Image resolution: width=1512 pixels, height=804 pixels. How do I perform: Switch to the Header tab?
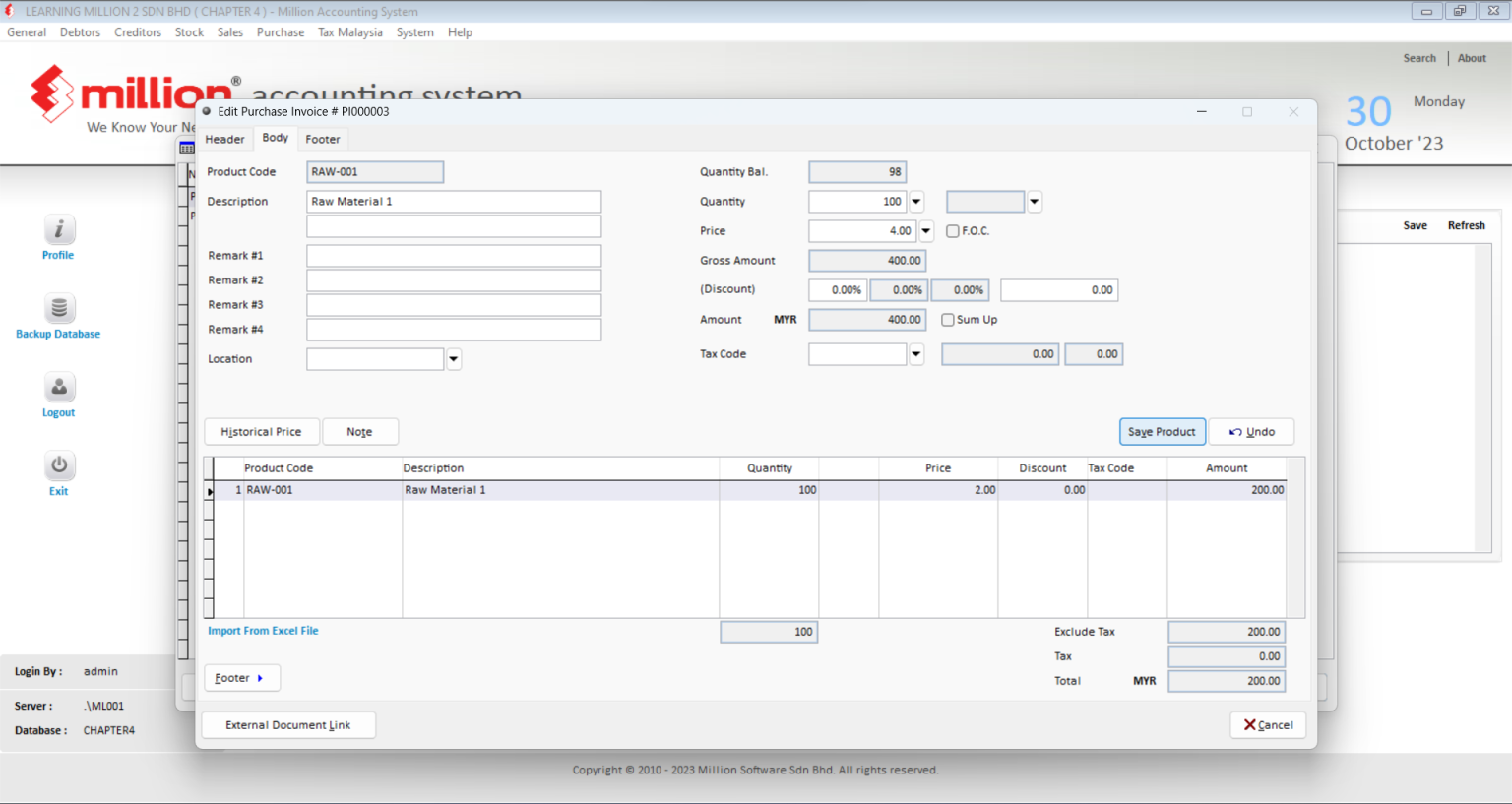[x=224, y=139]
